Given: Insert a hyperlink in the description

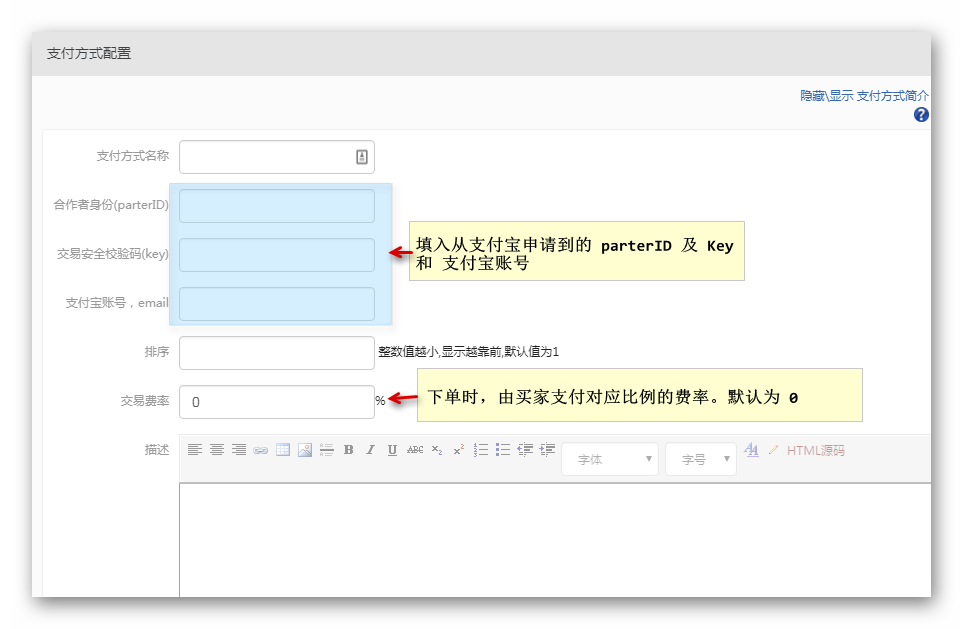Looking at the screenshot, I should 260,450.
